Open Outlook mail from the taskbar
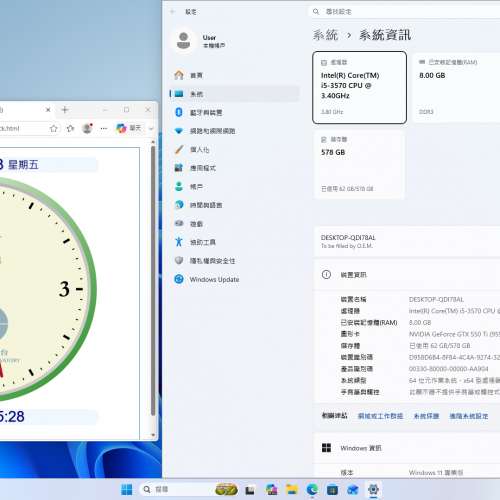This screenshot has height=500, width=500. coord(353,489)
